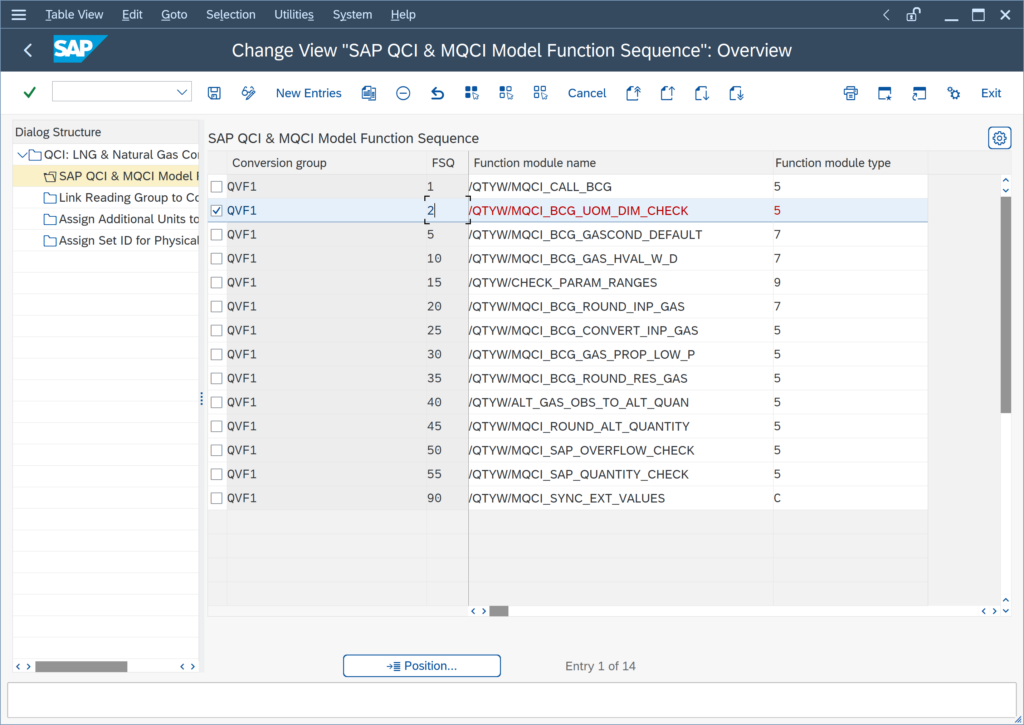The image size is (1024, 725).
Task: Click the Save diskette icon
Action: click(x=214, y=93)
